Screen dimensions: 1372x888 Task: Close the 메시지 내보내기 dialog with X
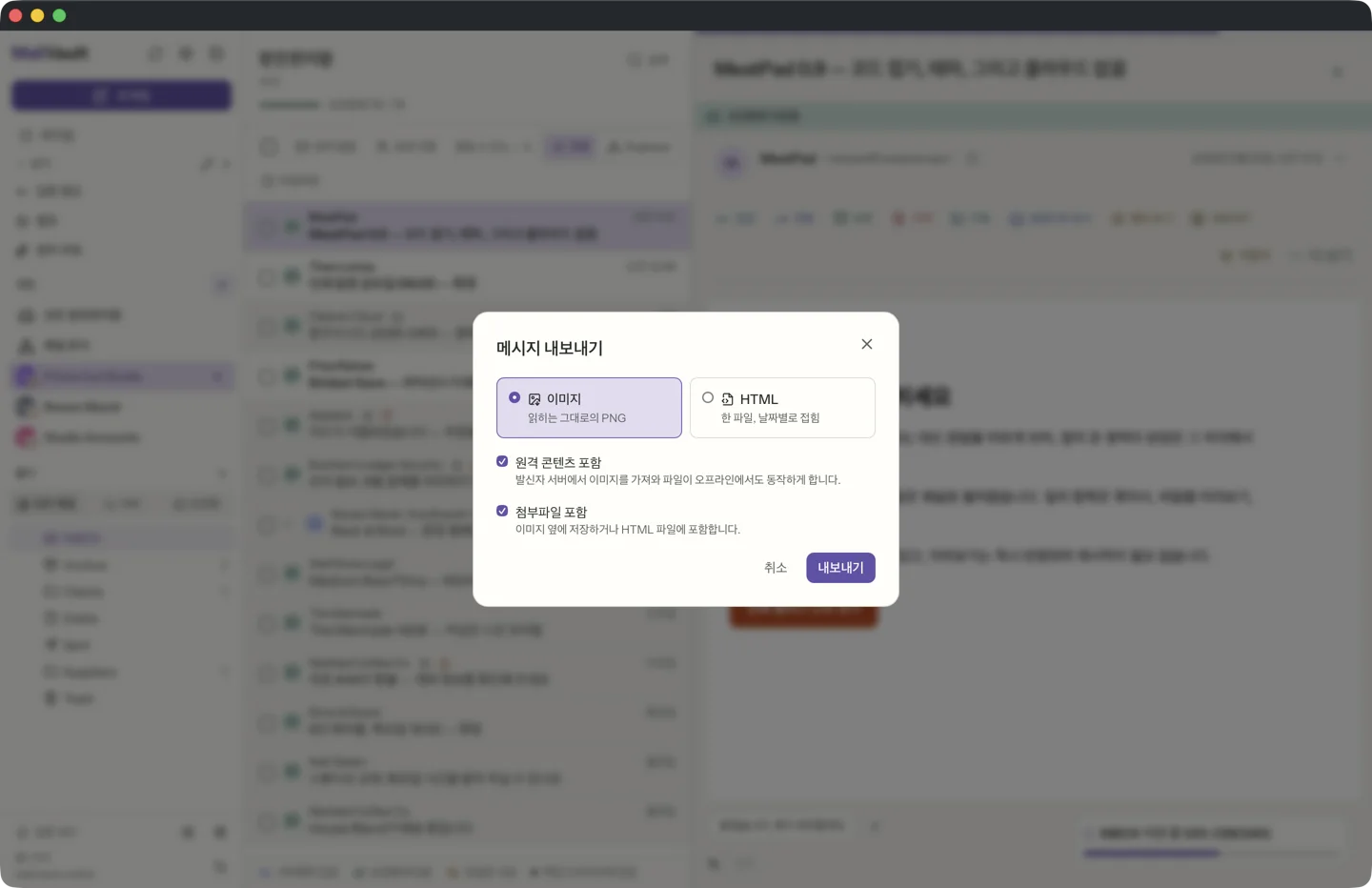[x=866, y=344]
